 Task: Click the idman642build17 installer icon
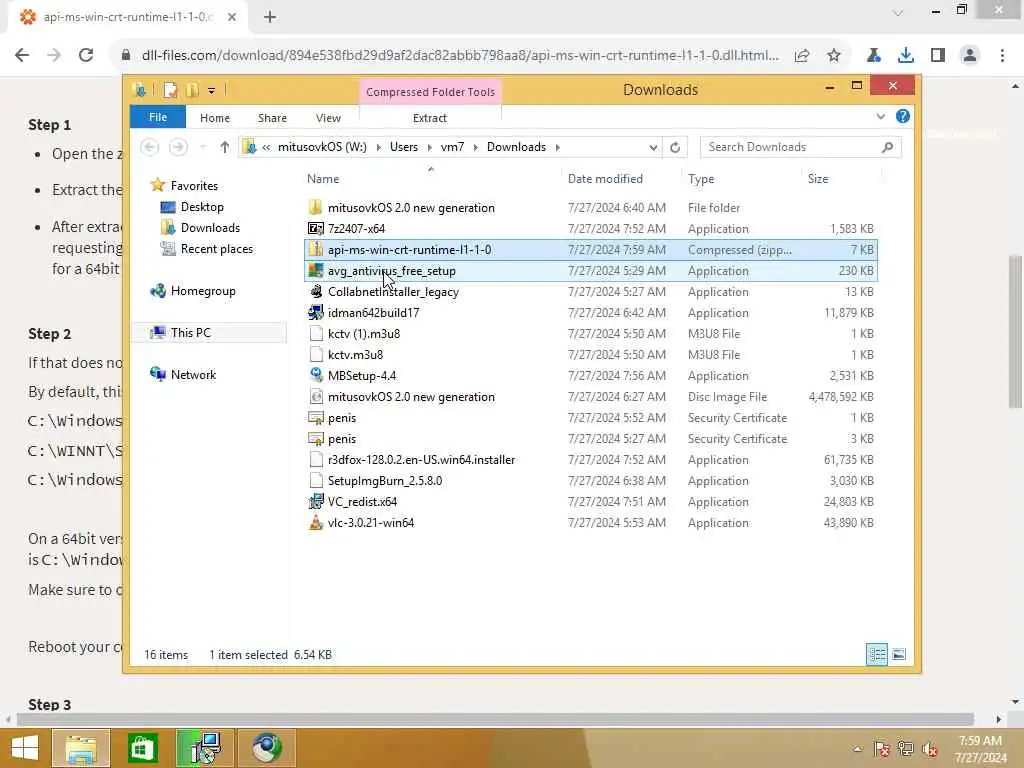[x=316, y=312]
